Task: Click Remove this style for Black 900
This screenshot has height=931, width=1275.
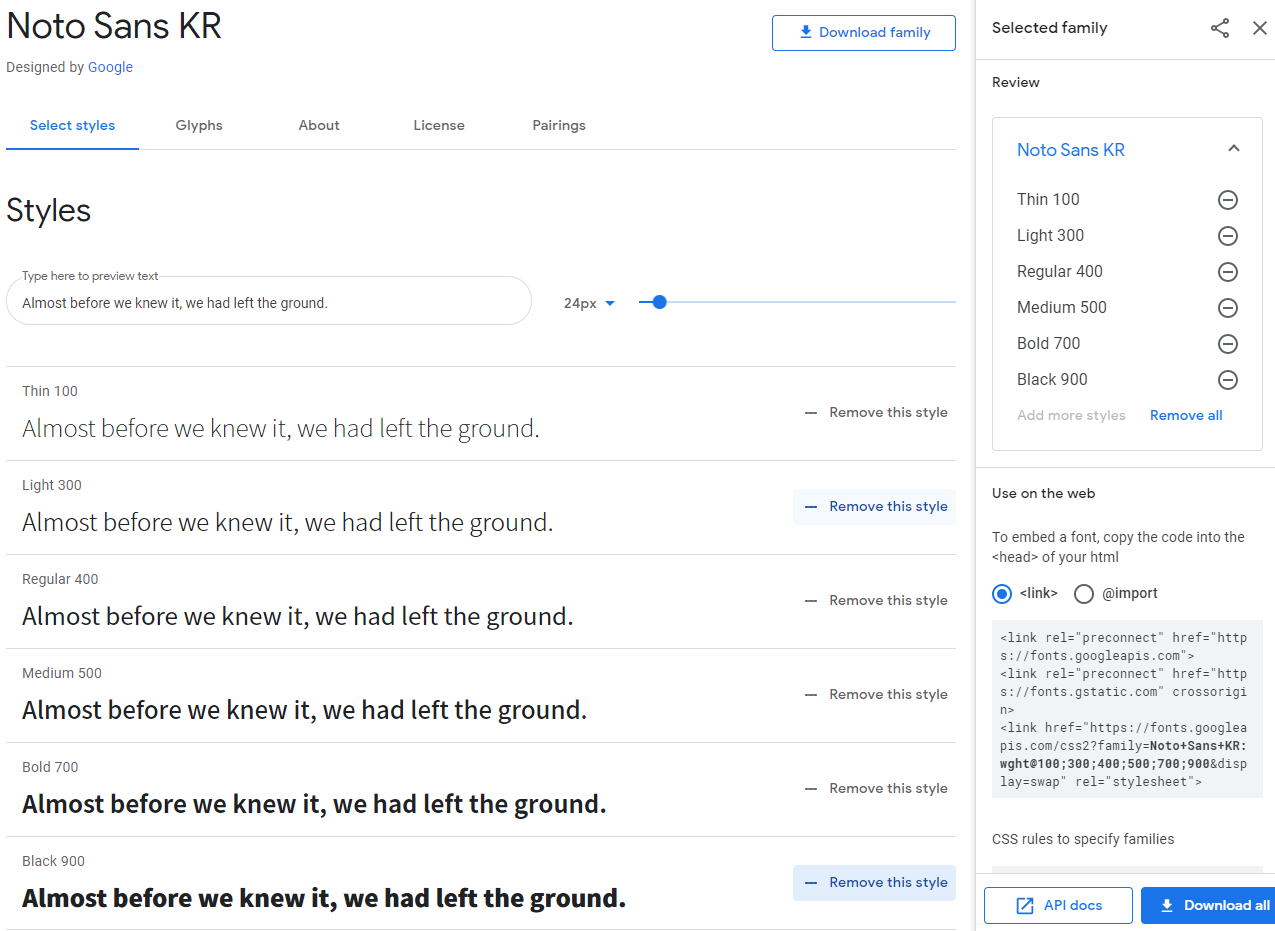Action: click(875, 883)
